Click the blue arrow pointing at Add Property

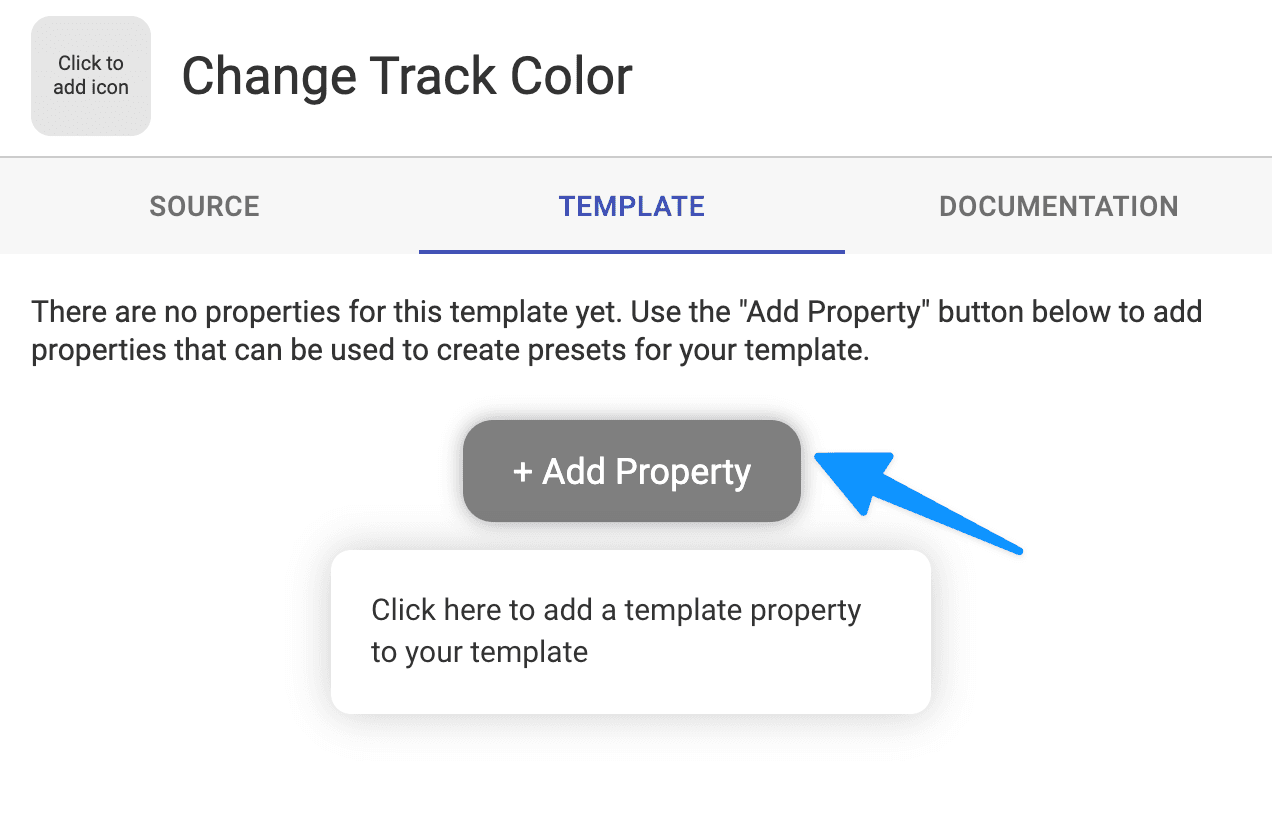coord(918,502)
